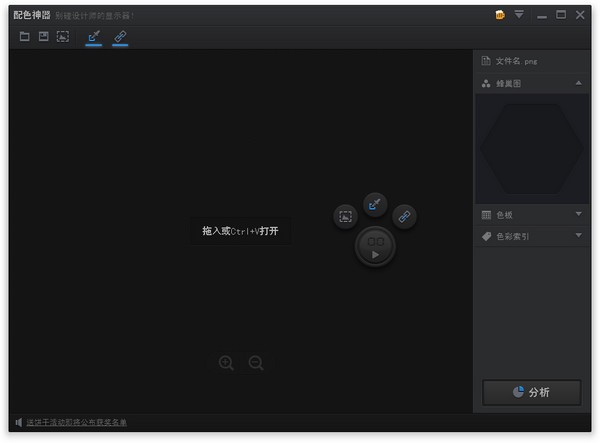Open the status bar announcement link
Screen dimensions: 600x443
(x=77, y=422)
